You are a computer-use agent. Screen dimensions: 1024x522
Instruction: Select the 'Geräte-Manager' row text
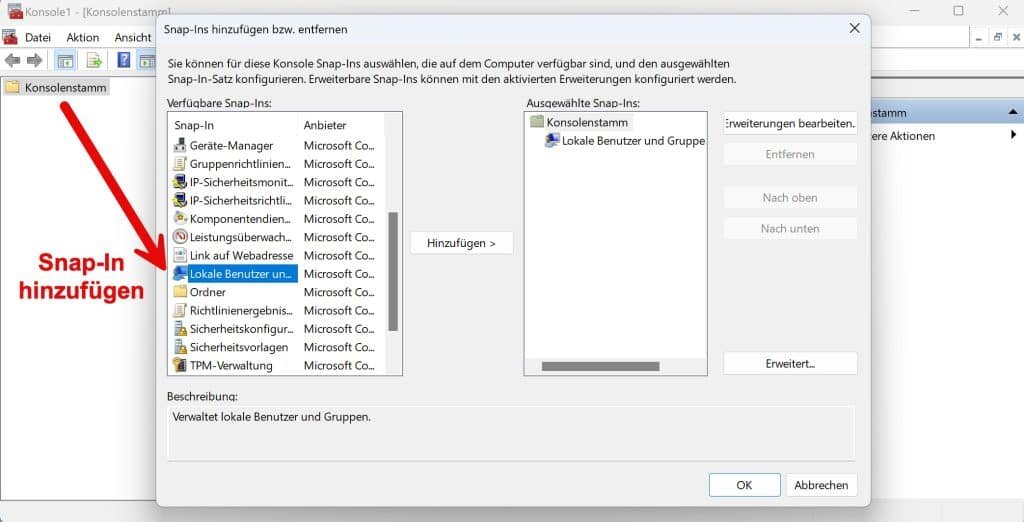coord(231,146)
